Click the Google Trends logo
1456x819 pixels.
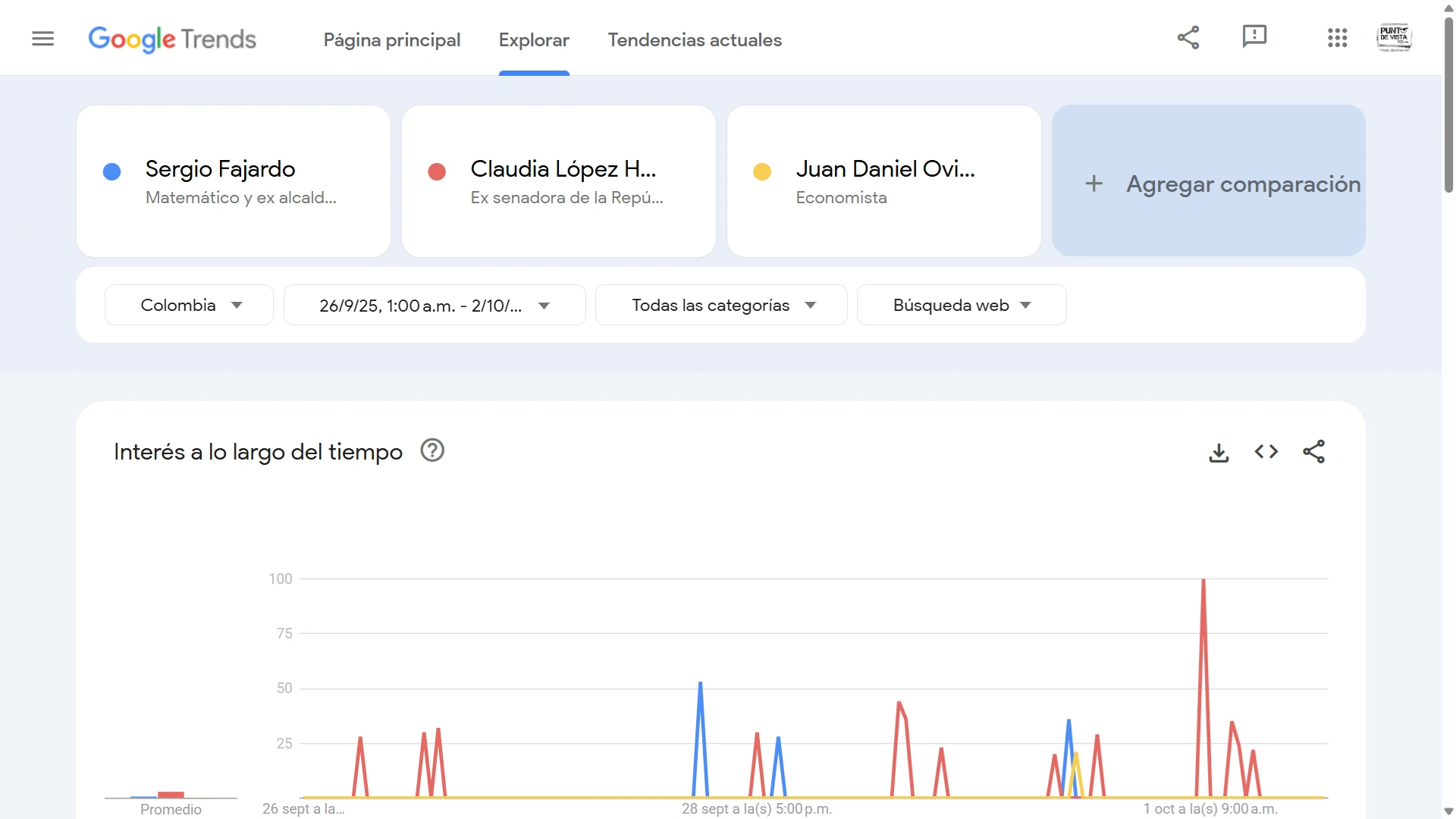(x=172, y=39)
